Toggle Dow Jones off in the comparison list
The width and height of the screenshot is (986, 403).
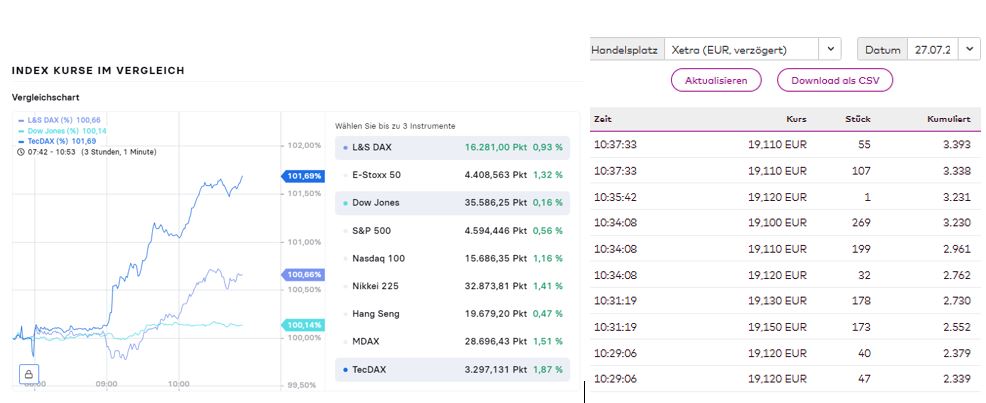point(452,203)
